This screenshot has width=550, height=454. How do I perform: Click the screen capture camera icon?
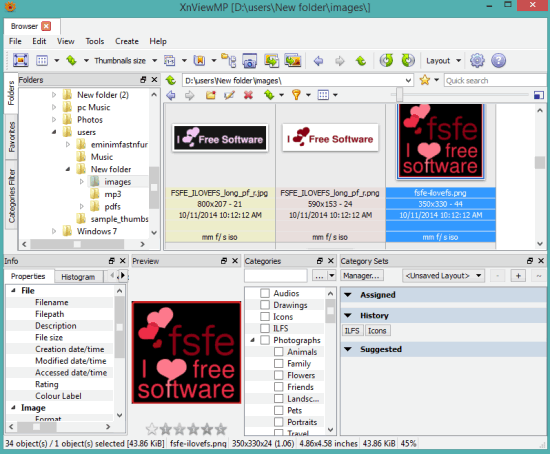[249, 60]
